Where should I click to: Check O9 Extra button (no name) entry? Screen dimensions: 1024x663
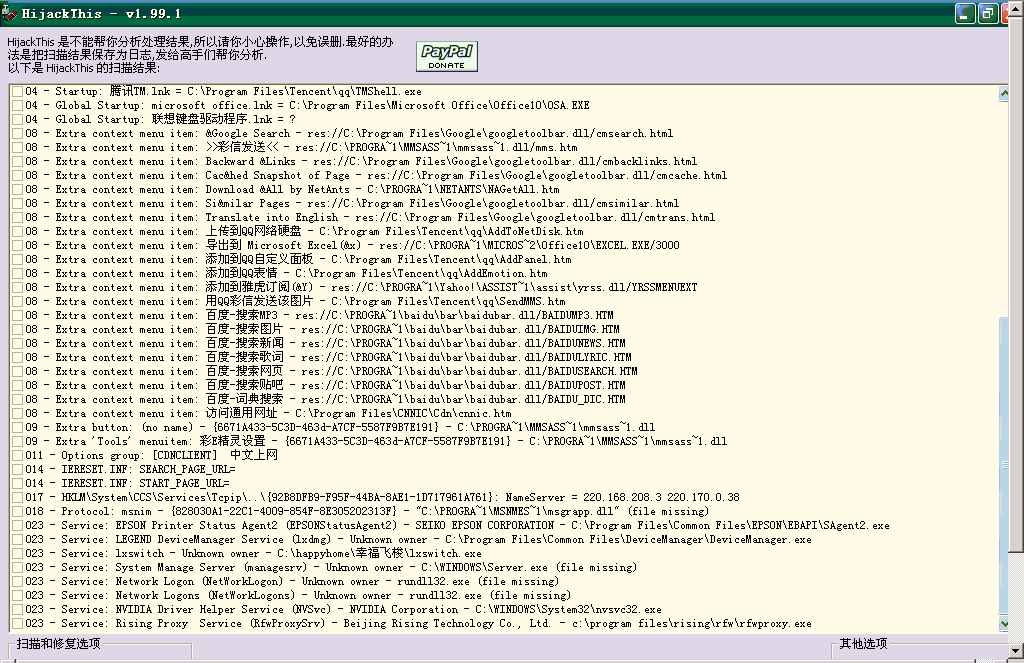coord(18,427)
